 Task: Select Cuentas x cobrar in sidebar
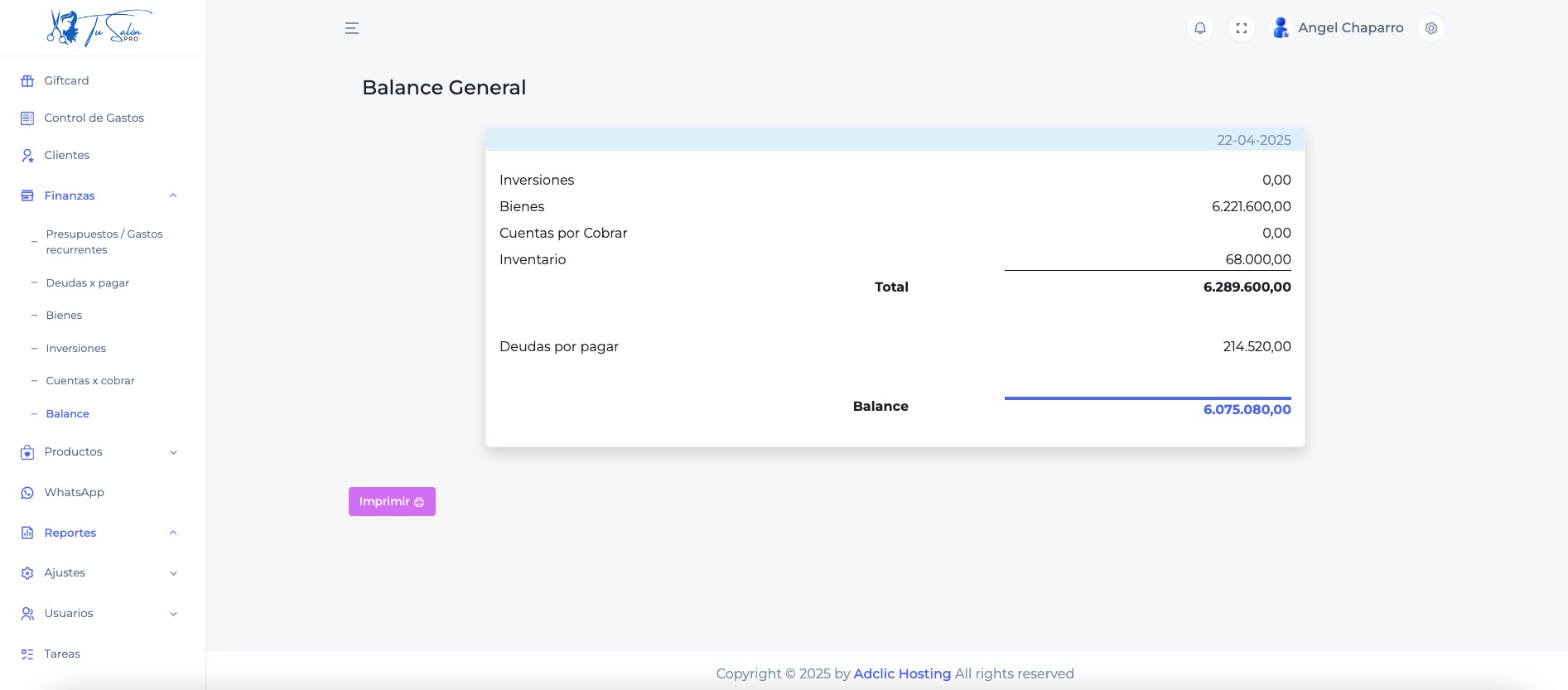(x=90, y=381)
